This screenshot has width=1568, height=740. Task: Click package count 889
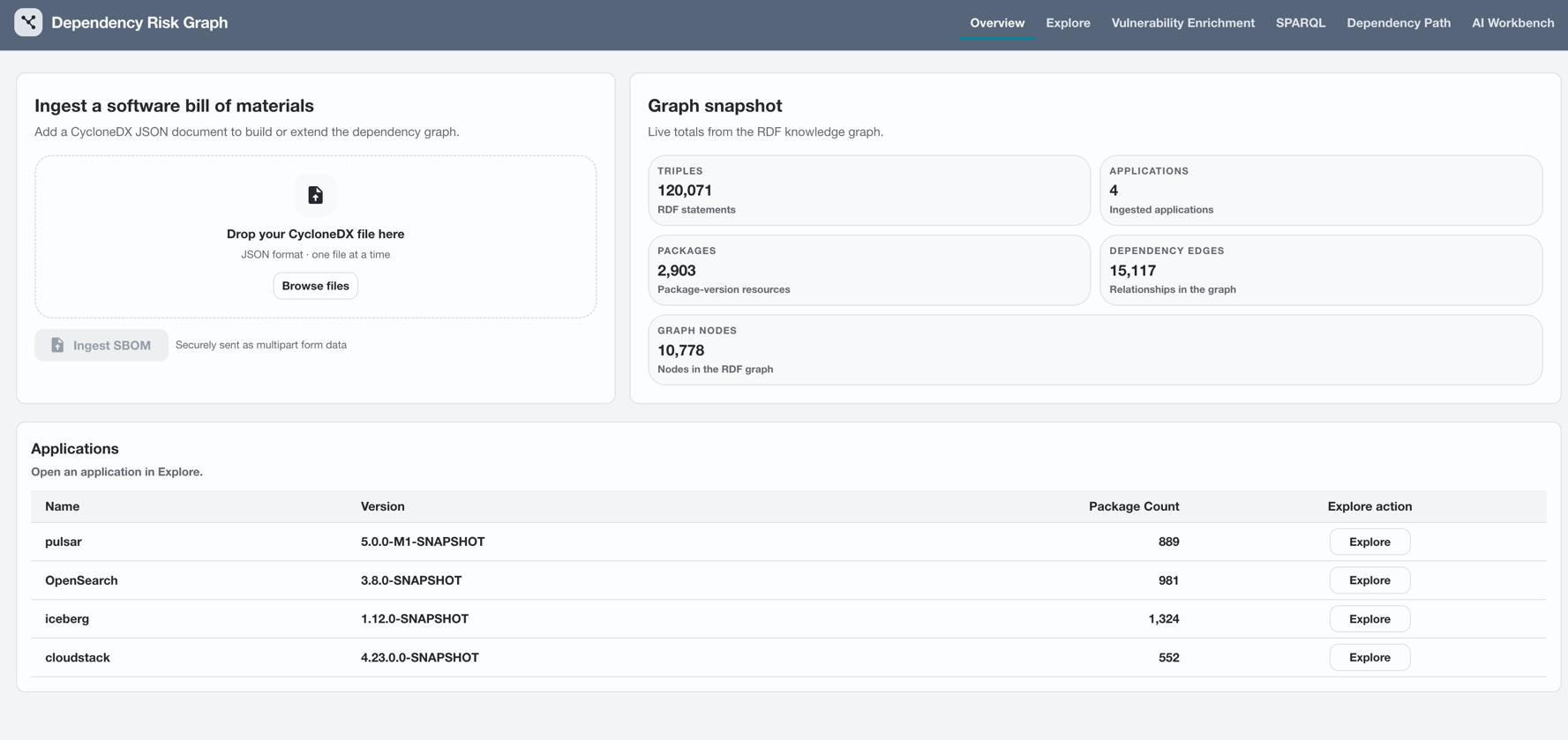point(1169,542)
